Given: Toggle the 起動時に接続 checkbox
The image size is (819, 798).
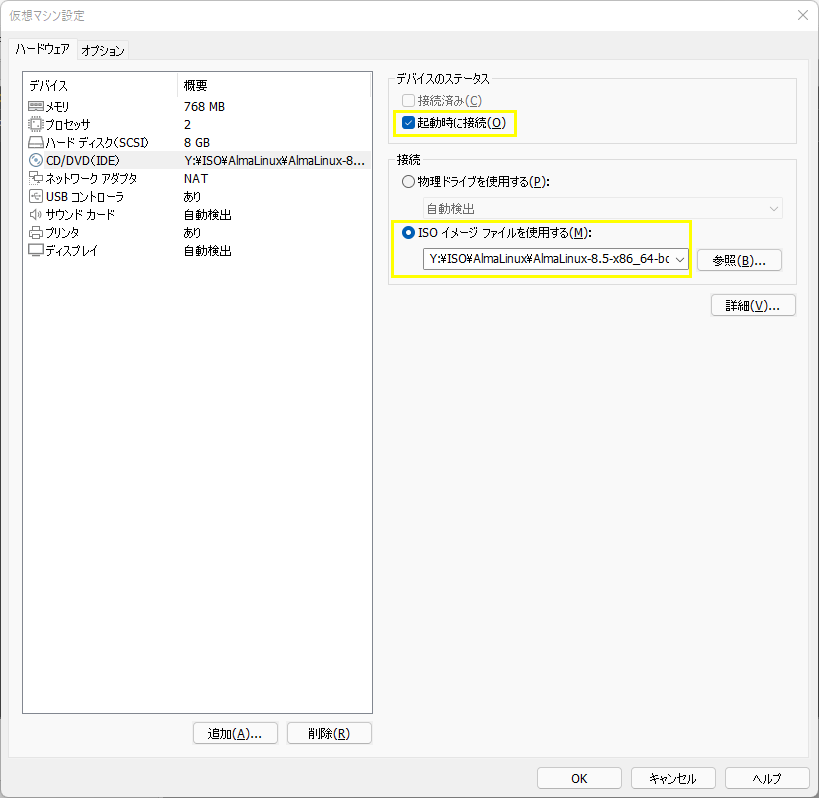Looking at the screenshot, I should 408,123.
